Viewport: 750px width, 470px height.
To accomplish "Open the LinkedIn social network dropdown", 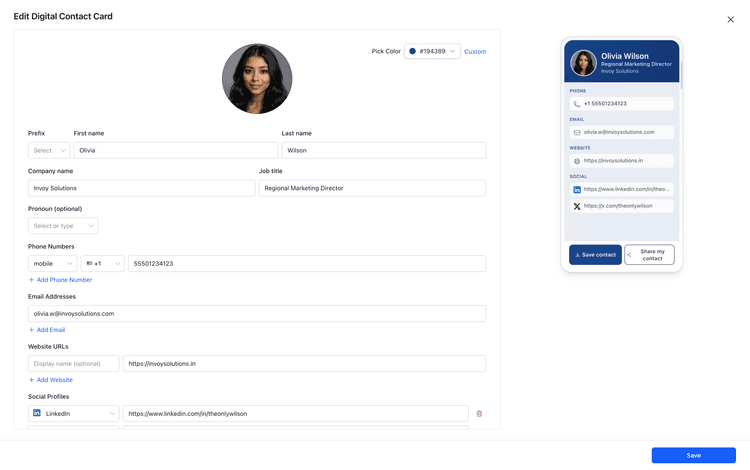I will [x=74, y=414].
